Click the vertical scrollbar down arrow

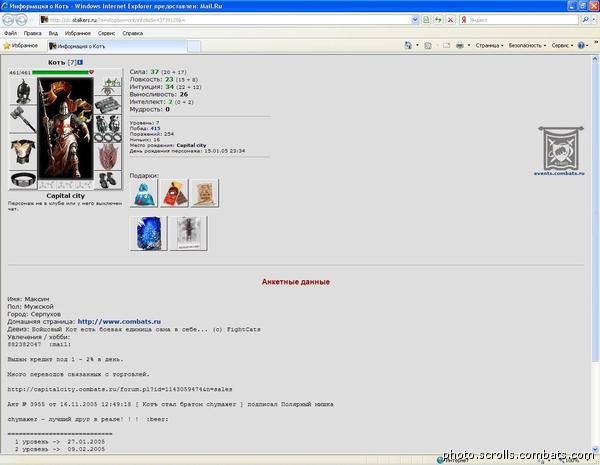(595, 449)
